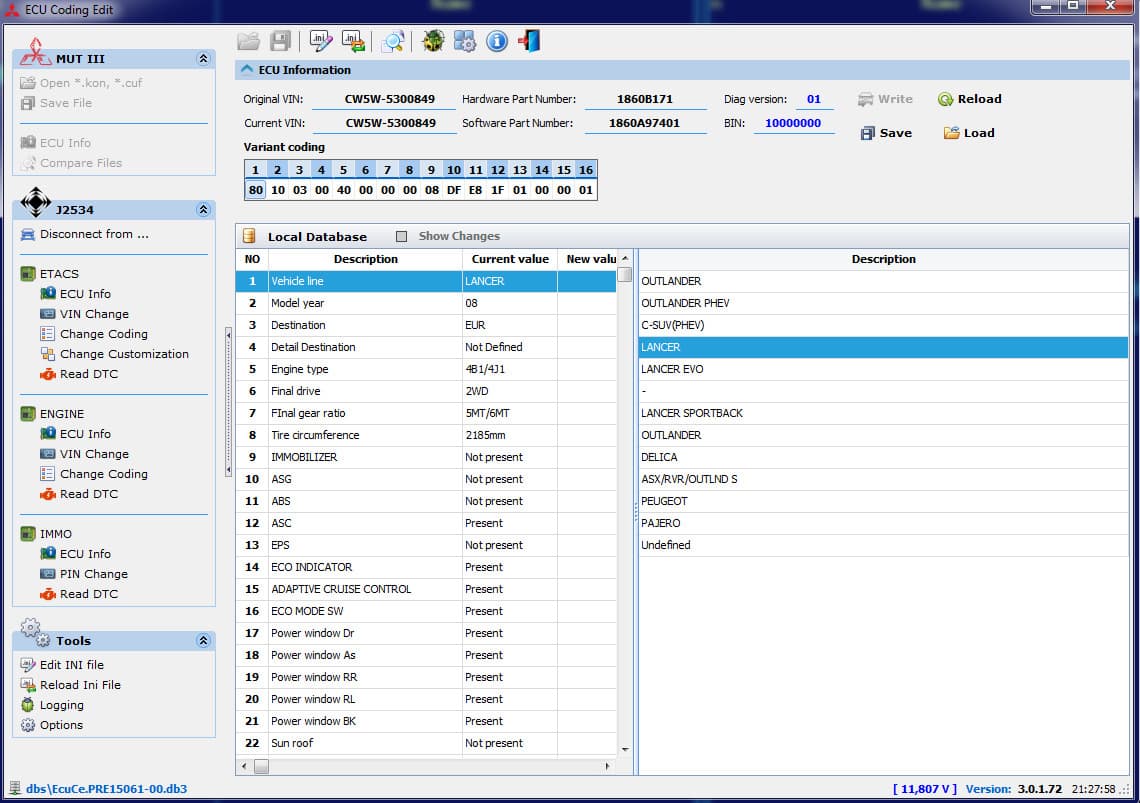1140x803 pixels.
Task: Click the green bug logging toolbar icon
Action: pyautogui.click(x=433, y=41)
